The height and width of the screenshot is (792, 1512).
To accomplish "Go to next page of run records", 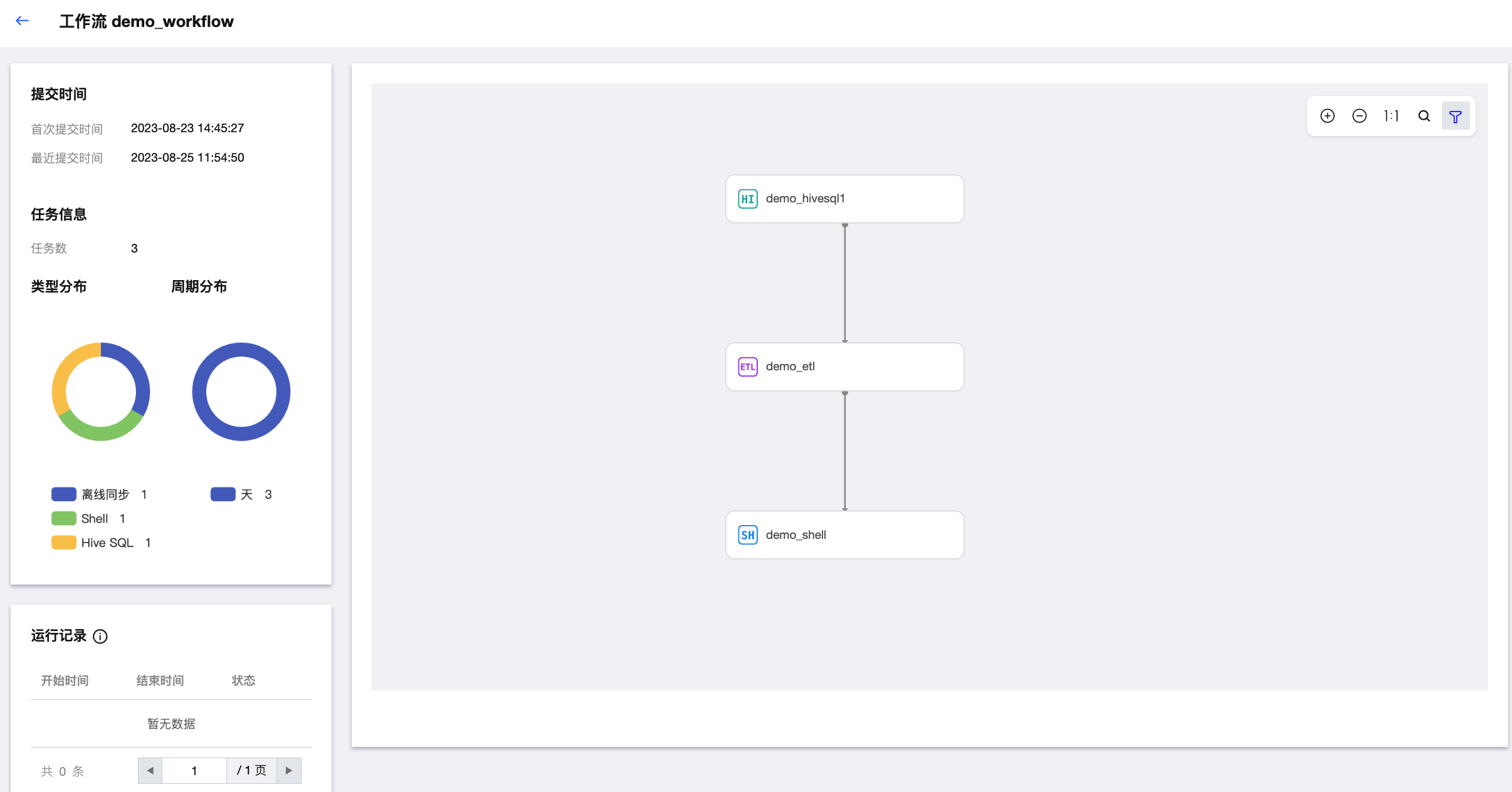I will click(x=288, y=771).
